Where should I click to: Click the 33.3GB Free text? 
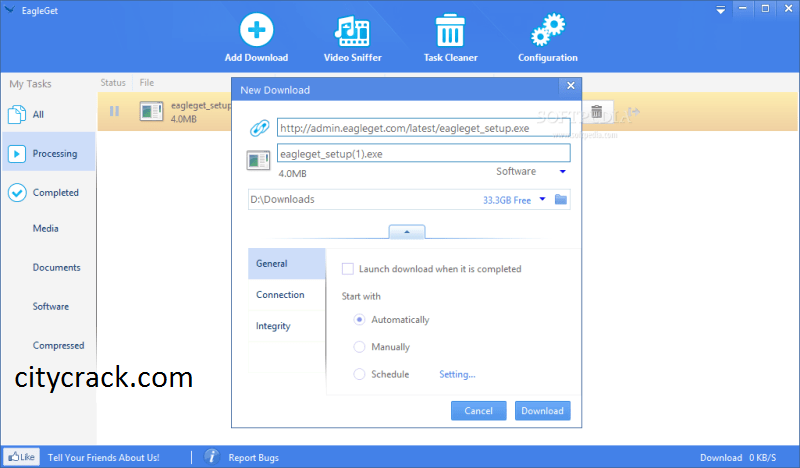pyautogui.click(x=507, y=200)
